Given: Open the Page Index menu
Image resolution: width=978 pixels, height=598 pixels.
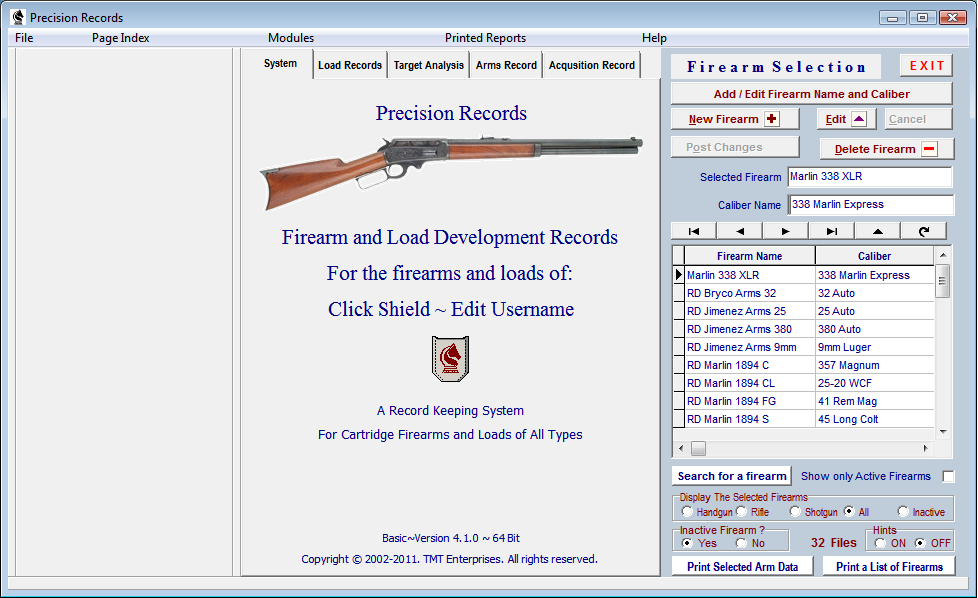Looking at the screenshot, I should [x=120, y=38].
